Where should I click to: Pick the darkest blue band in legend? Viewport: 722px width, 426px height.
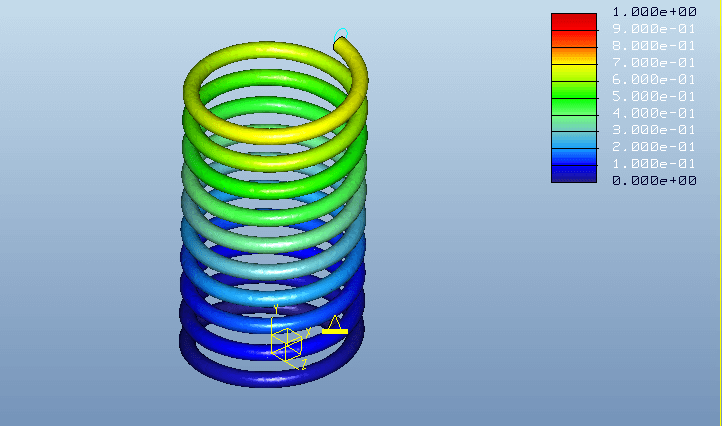point(574,174)
